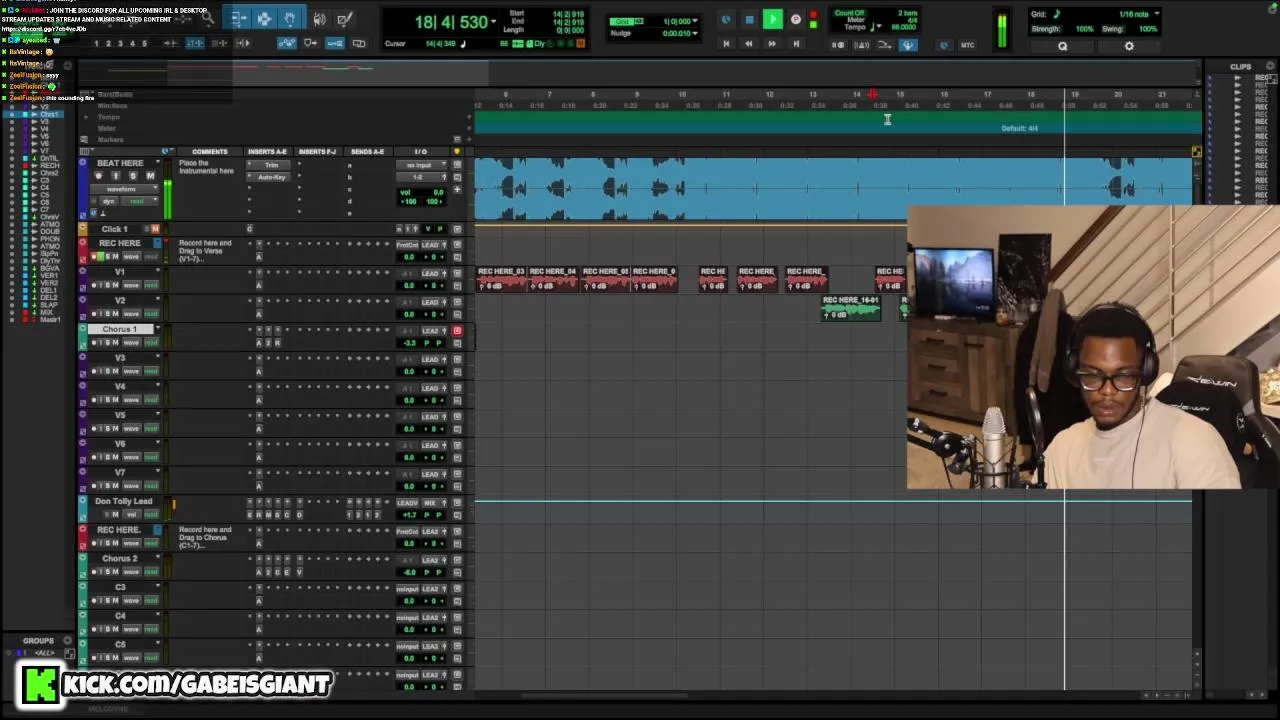Open the FrntCnt input on REC HERE

click(407, 245)
